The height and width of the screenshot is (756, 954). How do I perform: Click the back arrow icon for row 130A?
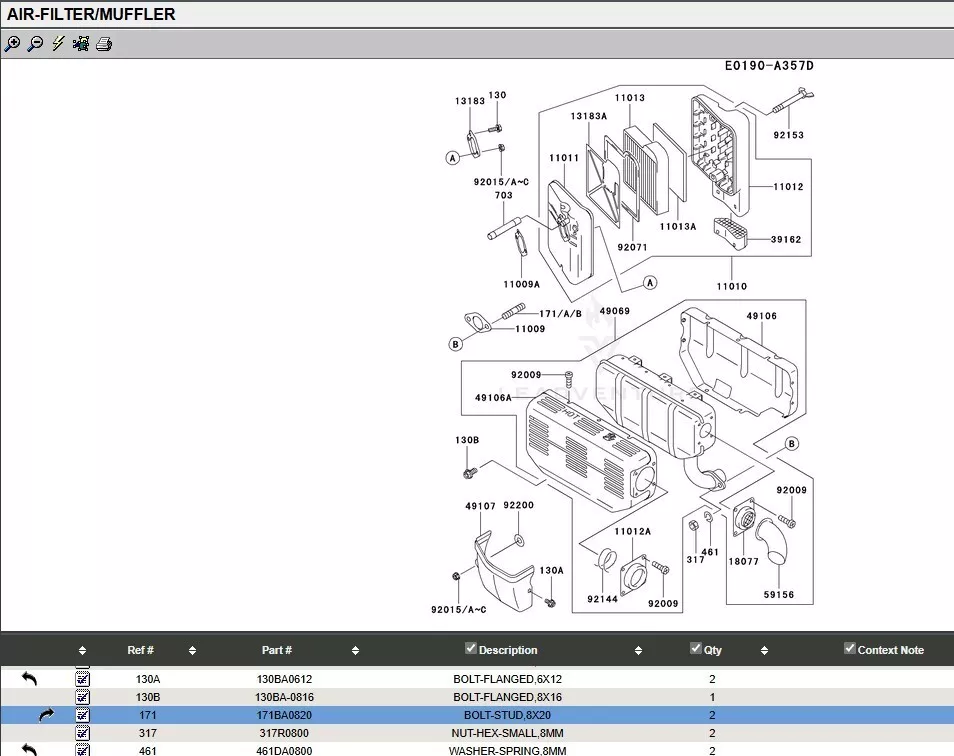29,679
